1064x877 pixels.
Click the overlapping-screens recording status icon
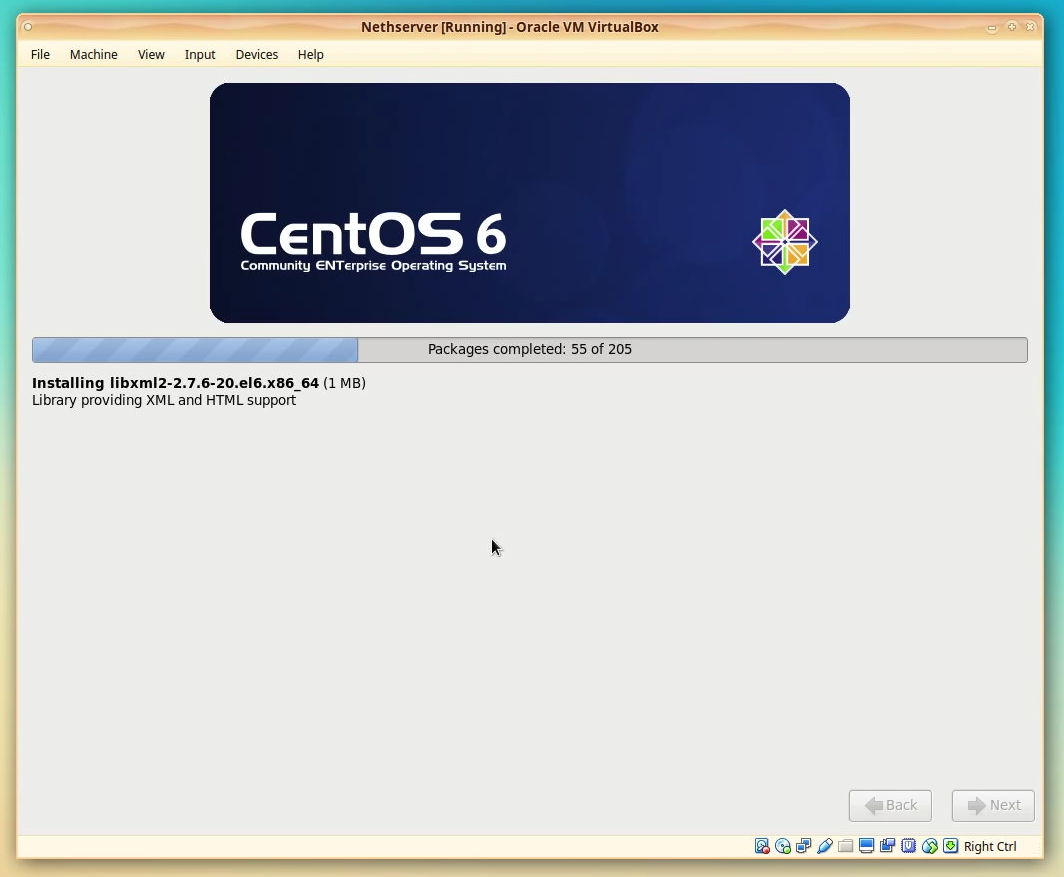pyautogui.click(x=888, y=846)
